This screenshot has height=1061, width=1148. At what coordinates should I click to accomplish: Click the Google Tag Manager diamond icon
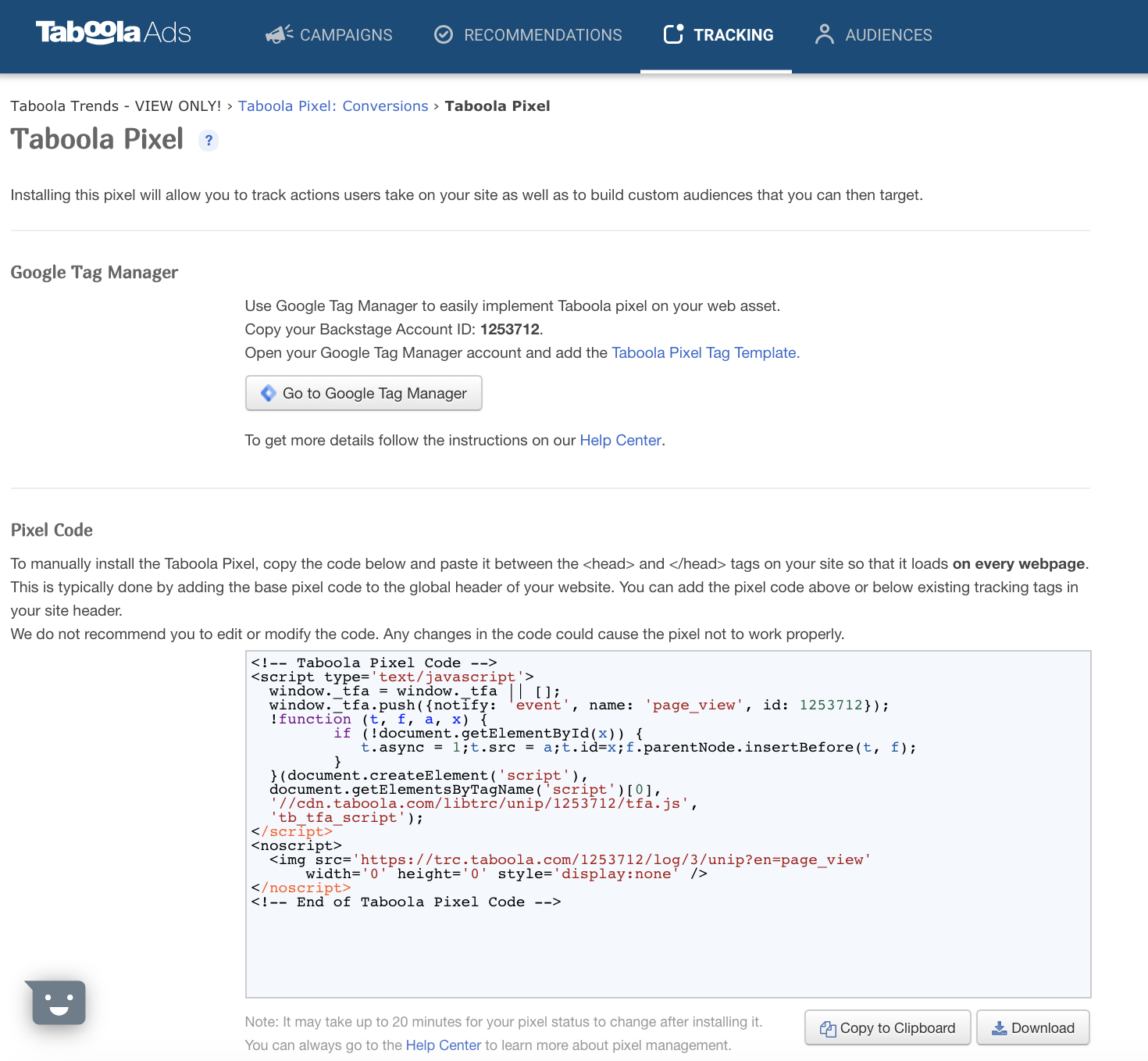268,393
